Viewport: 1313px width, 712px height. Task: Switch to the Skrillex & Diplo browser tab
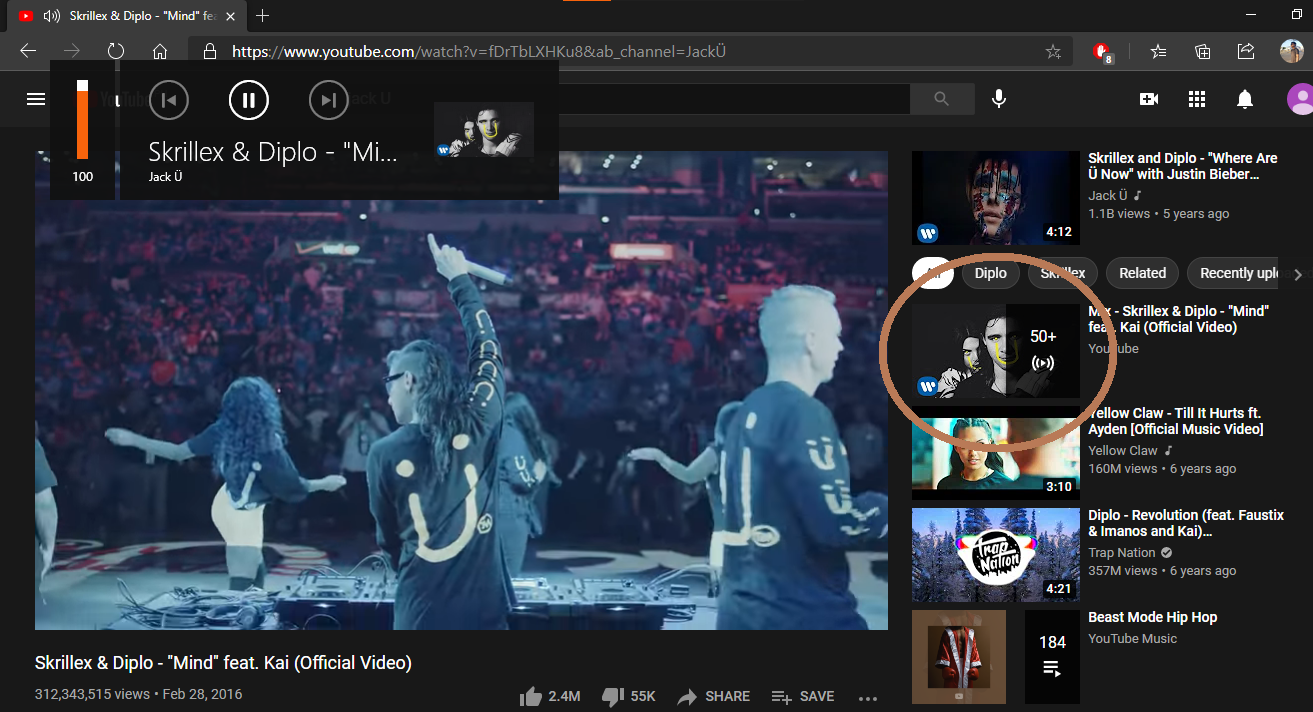pos(125,16)
